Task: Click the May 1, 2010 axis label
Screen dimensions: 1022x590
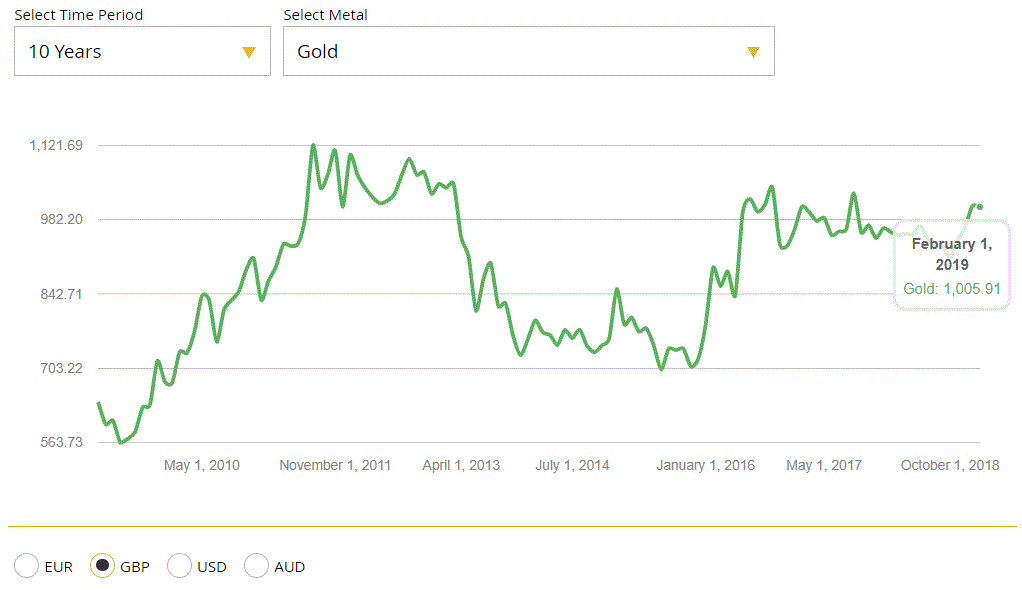Action: point(201,466)
